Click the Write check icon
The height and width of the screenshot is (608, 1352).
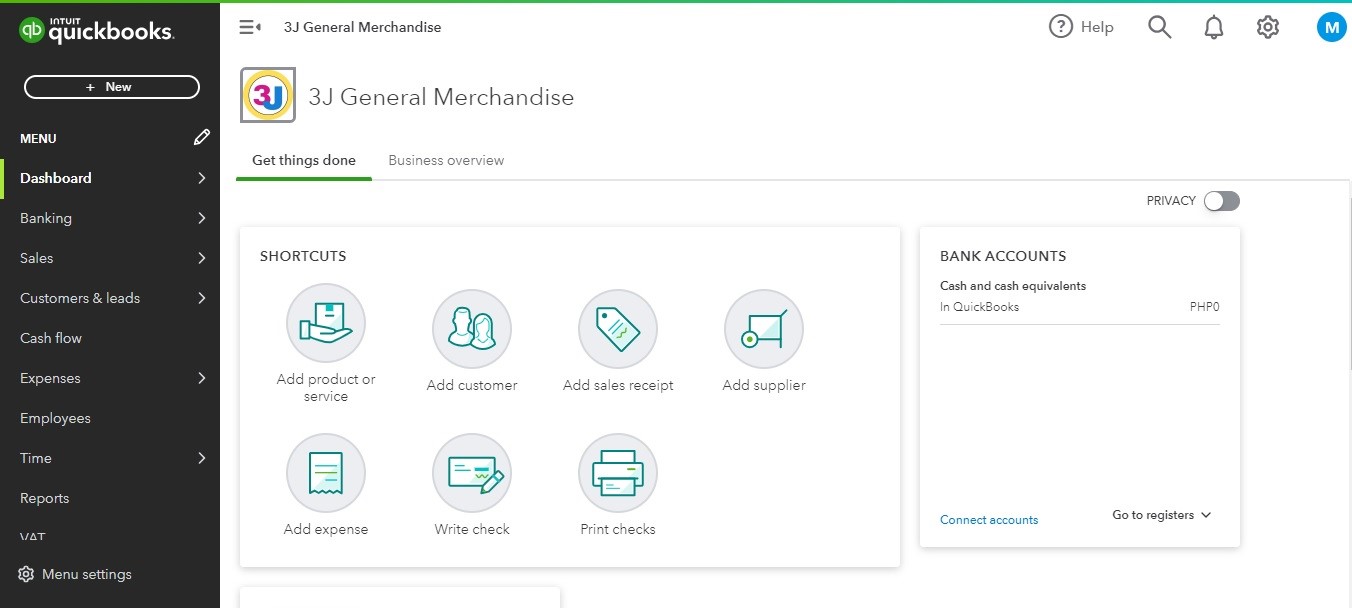pyautogui.click(x=472, y=472)
